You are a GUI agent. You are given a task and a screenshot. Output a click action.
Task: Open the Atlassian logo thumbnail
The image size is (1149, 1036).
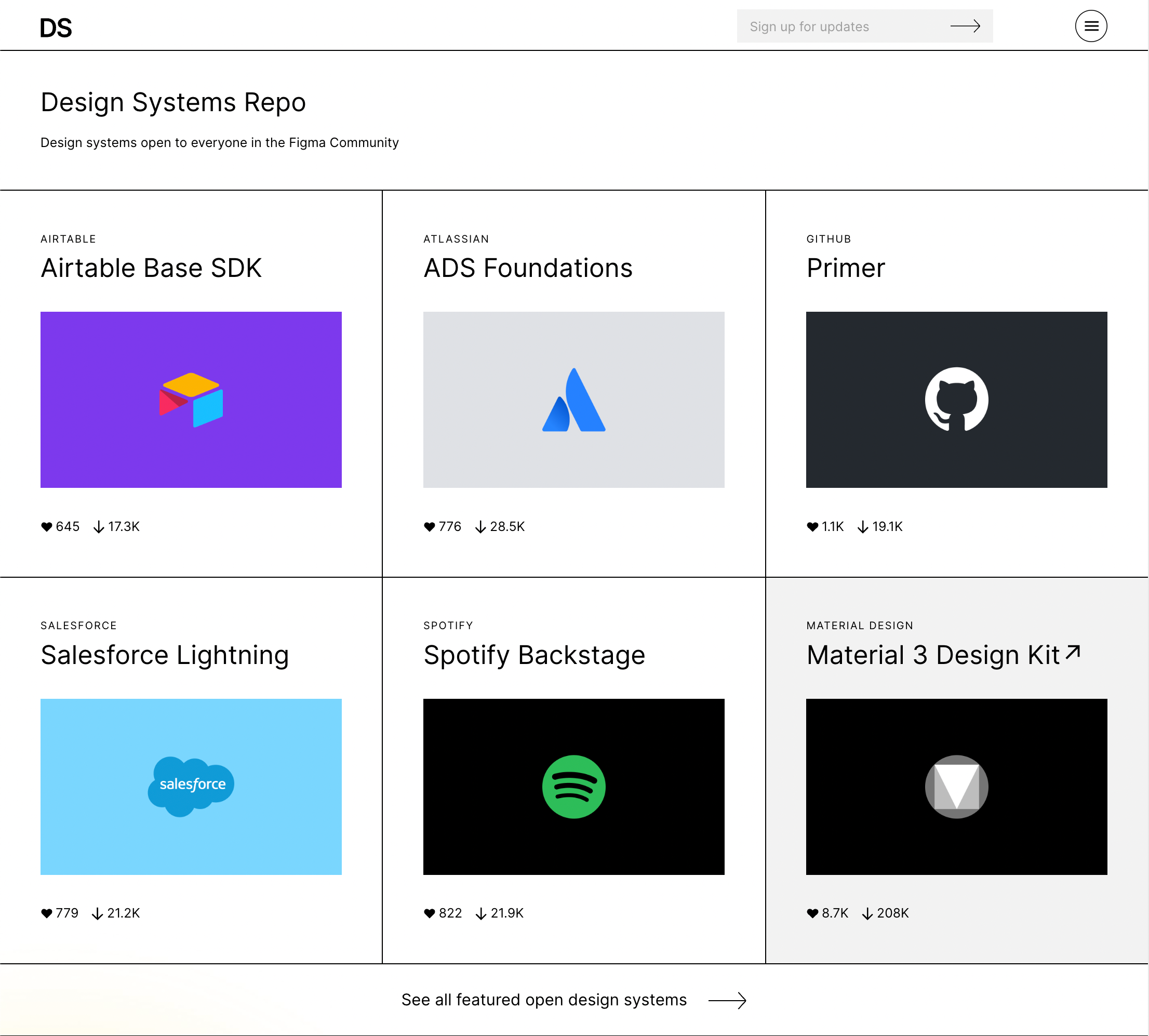573,399
